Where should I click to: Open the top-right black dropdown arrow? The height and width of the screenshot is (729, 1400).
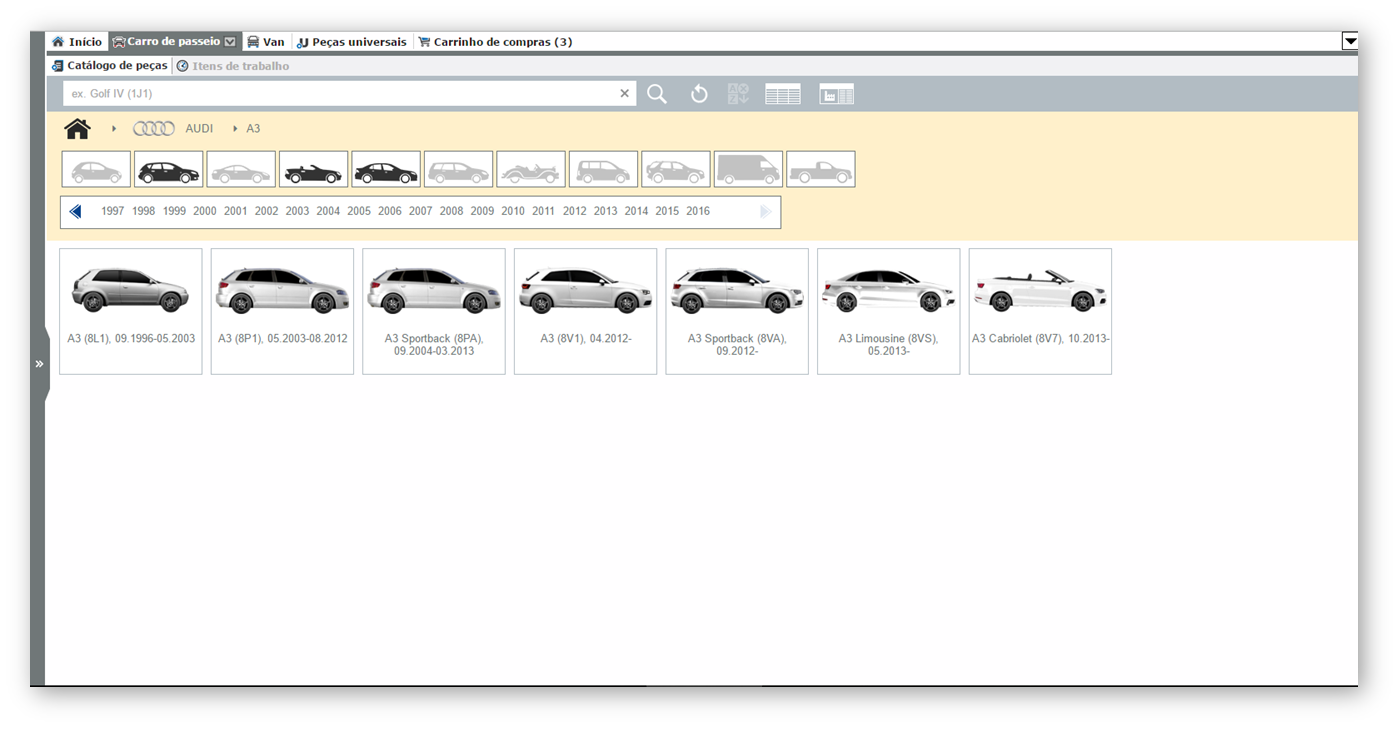[x=1350, y=41]
